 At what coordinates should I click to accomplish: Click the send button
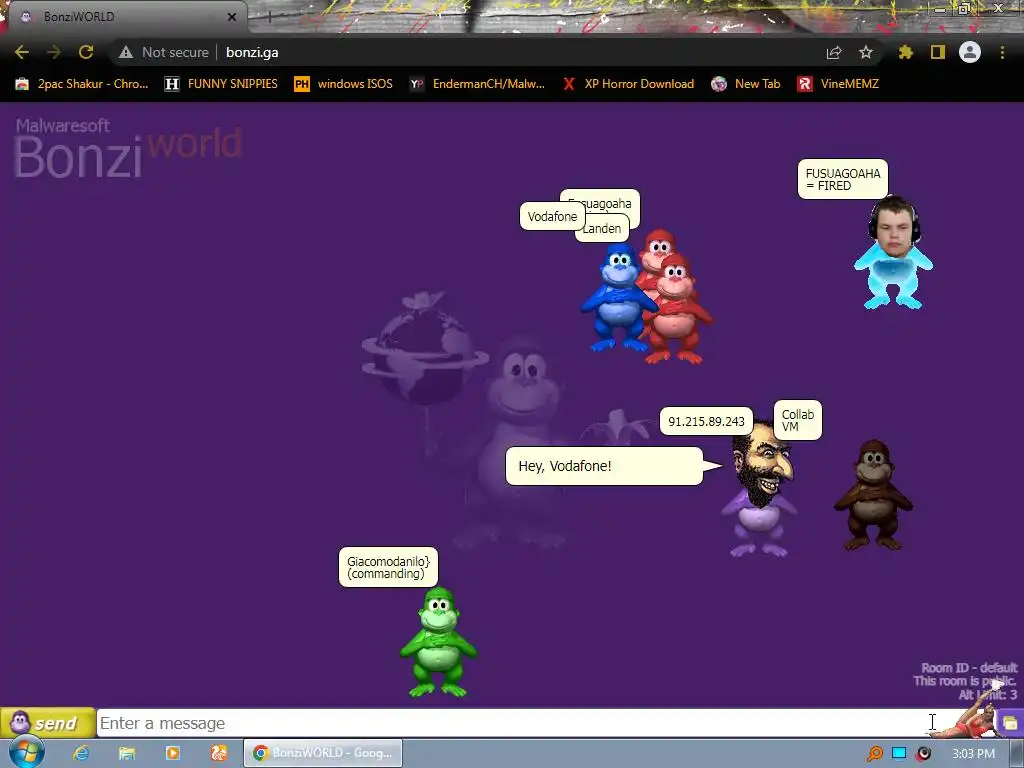point(48,723)
